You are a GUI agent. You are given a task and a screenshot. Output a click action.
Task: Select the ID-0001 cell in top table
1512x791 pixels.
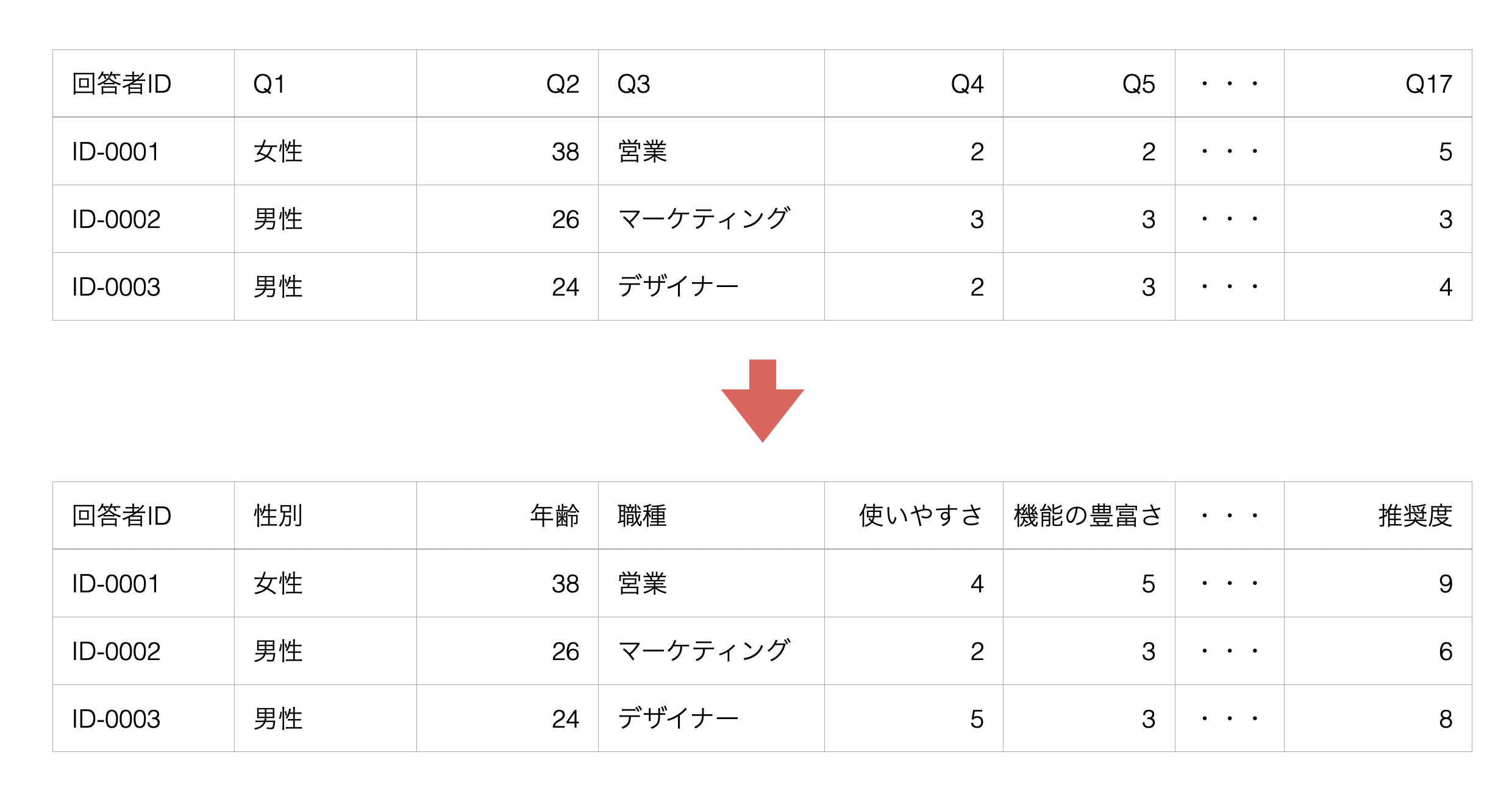[x=143, y=151]
